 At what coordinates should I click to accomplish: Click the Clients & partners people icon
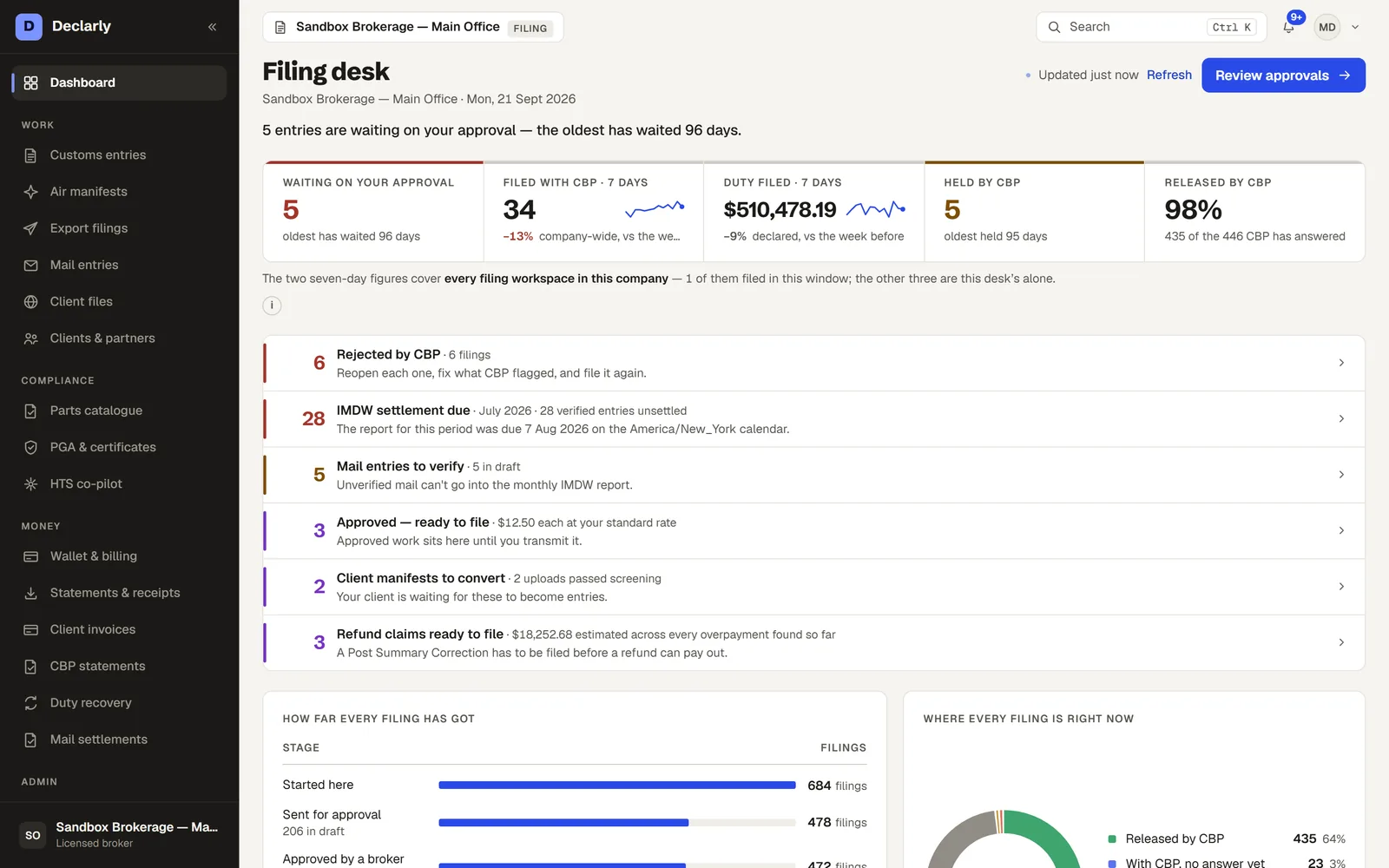coord(30,339)
